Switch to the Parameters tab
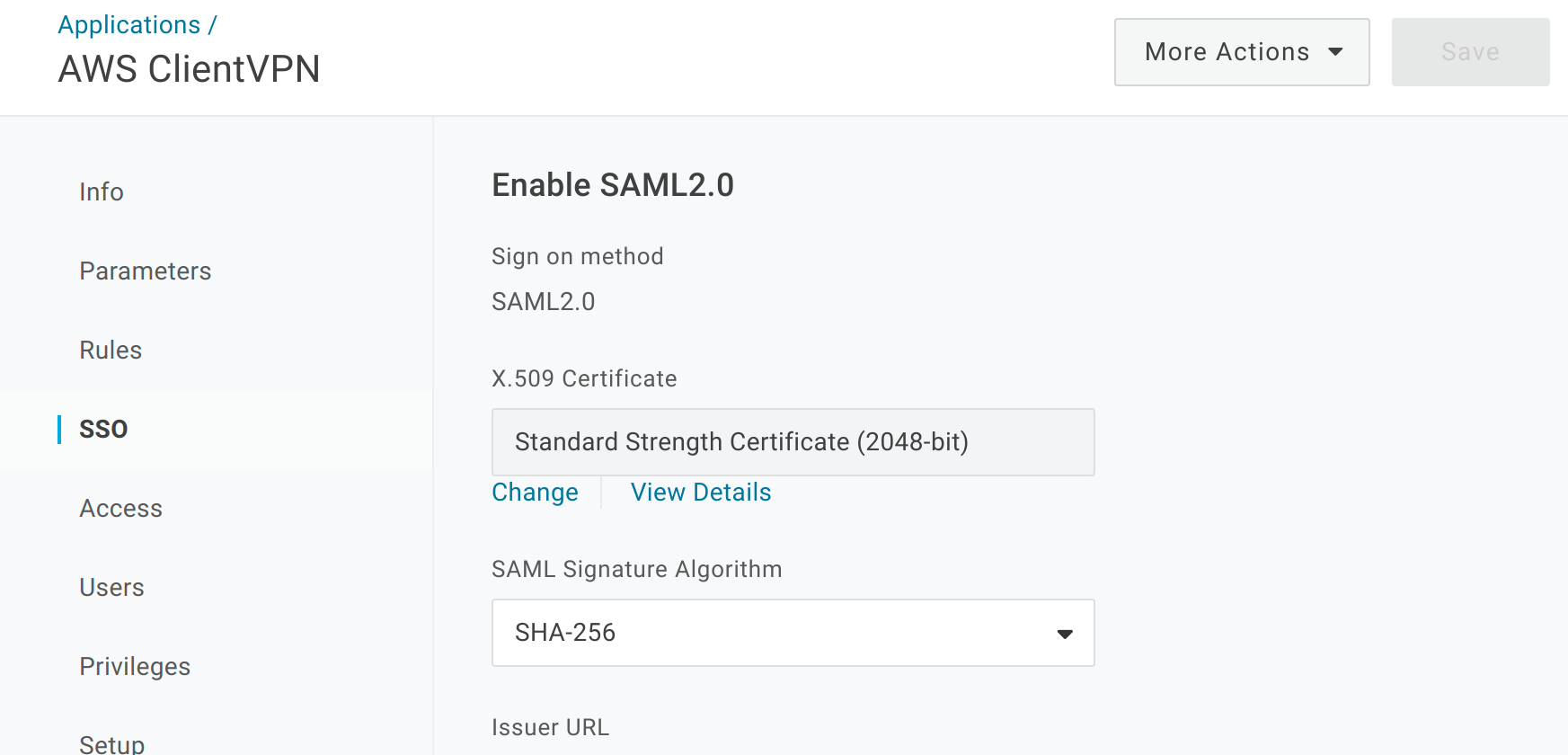Viewport: 1568px width, 755px height. coord(146,271)
